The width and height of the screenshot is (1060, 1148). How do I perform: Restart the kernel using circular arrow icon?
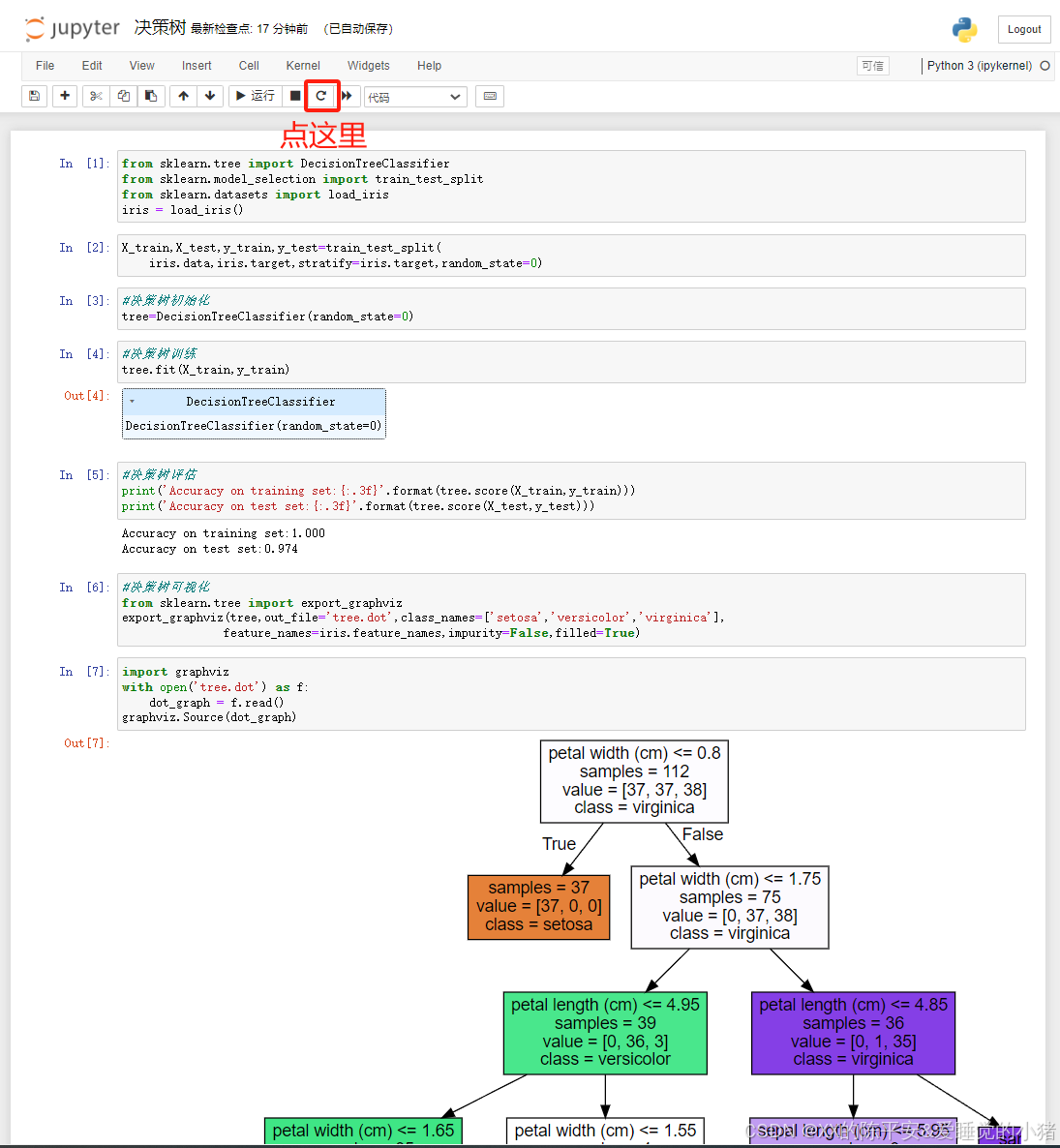coord(321,96)
